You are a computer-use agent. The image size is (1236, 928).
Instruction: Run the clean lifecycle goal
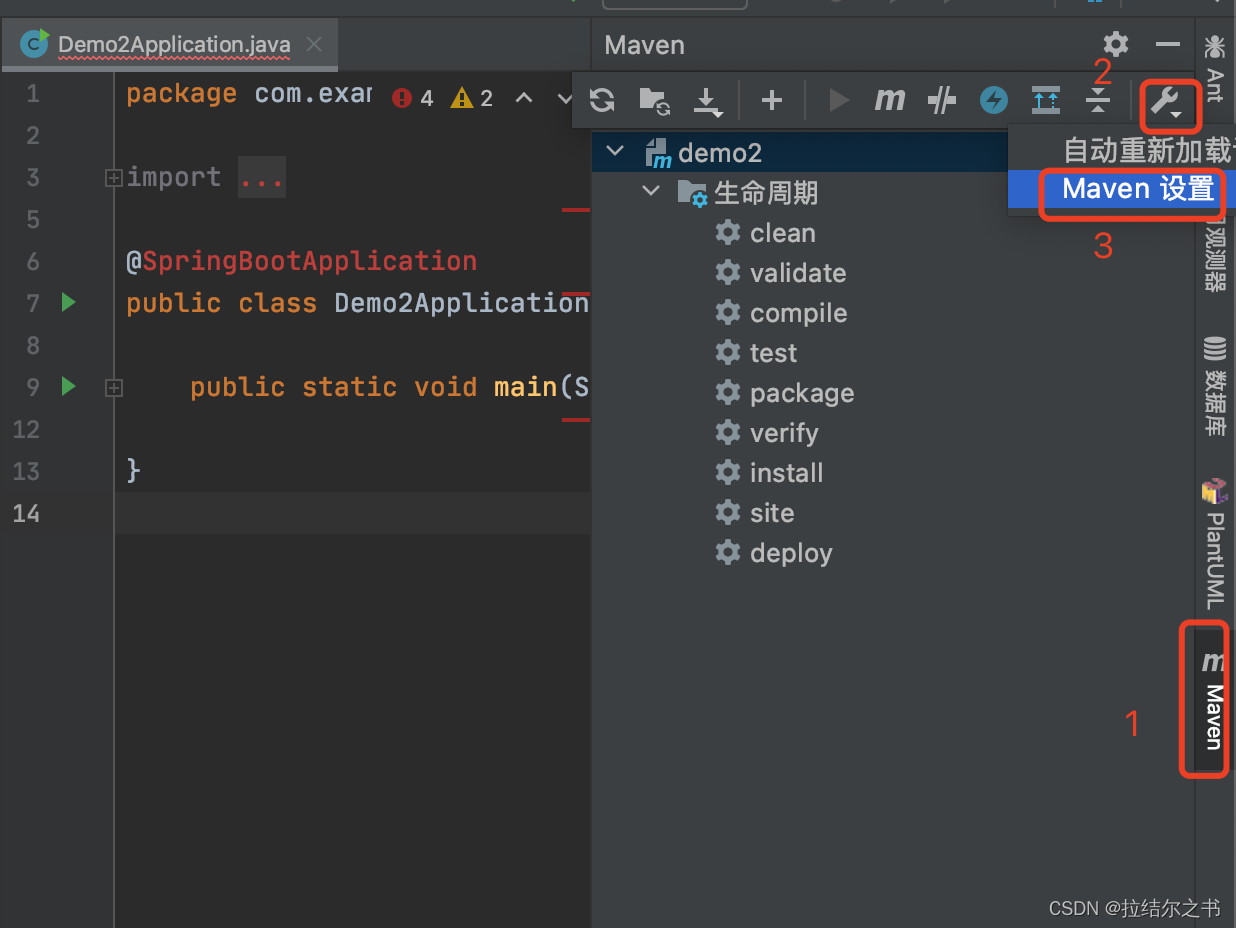pos(782,232)
